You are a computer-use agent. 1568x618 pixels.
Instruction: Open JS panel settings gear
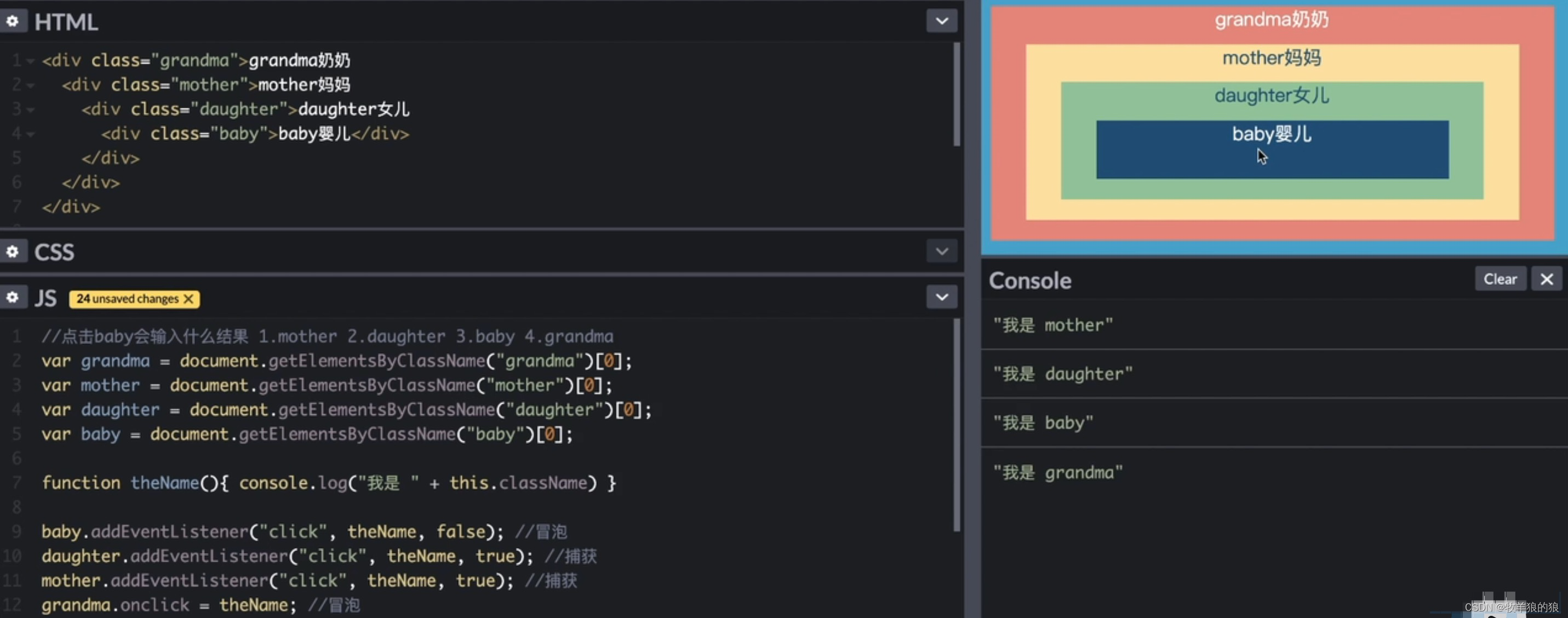point(12,297)
